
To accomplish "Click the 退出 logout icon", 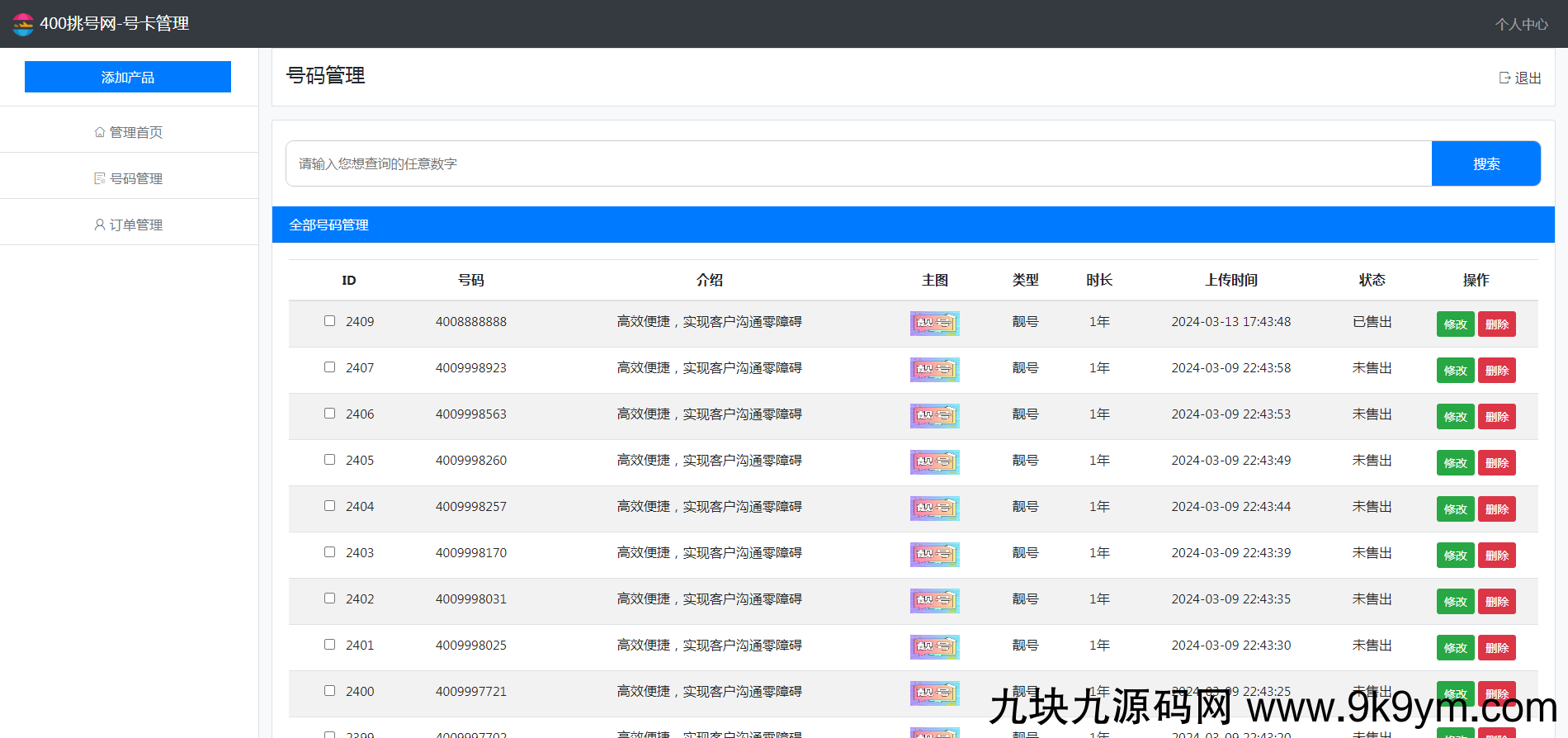I will 1504,78.
